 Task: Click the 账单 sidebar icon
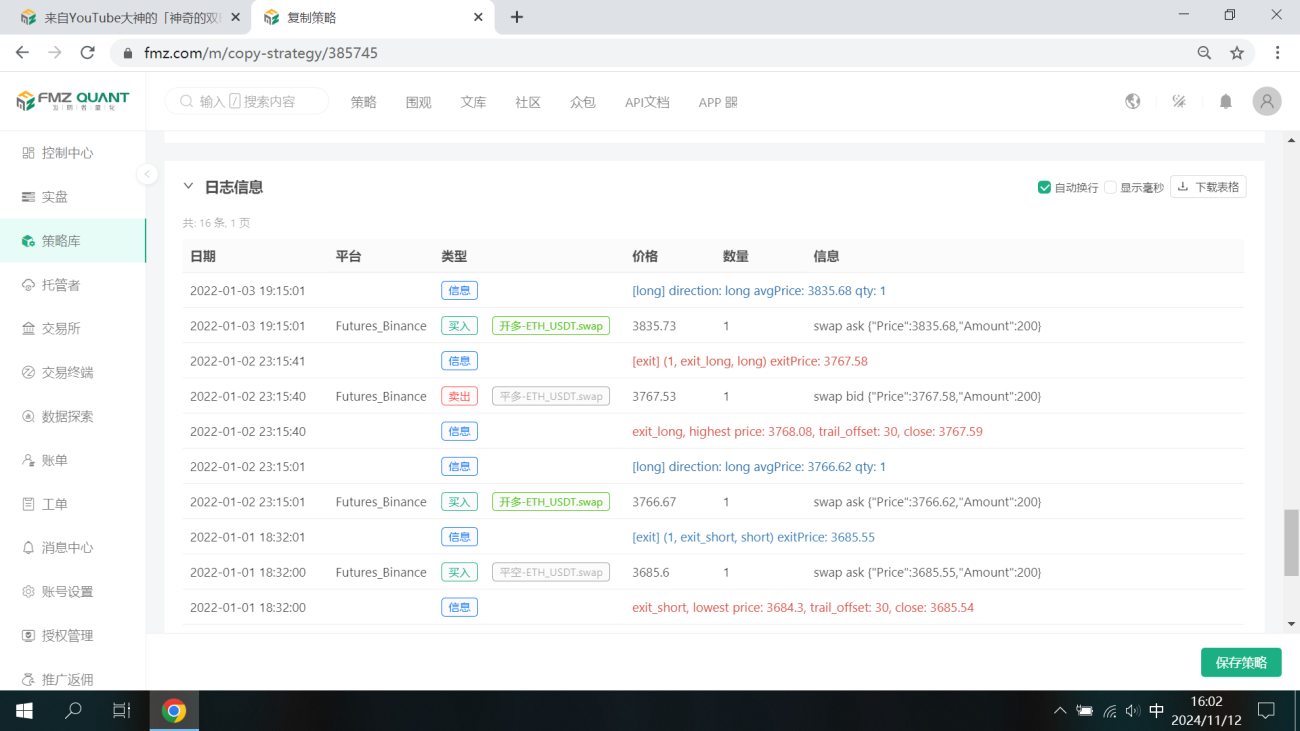coord(28,460)
